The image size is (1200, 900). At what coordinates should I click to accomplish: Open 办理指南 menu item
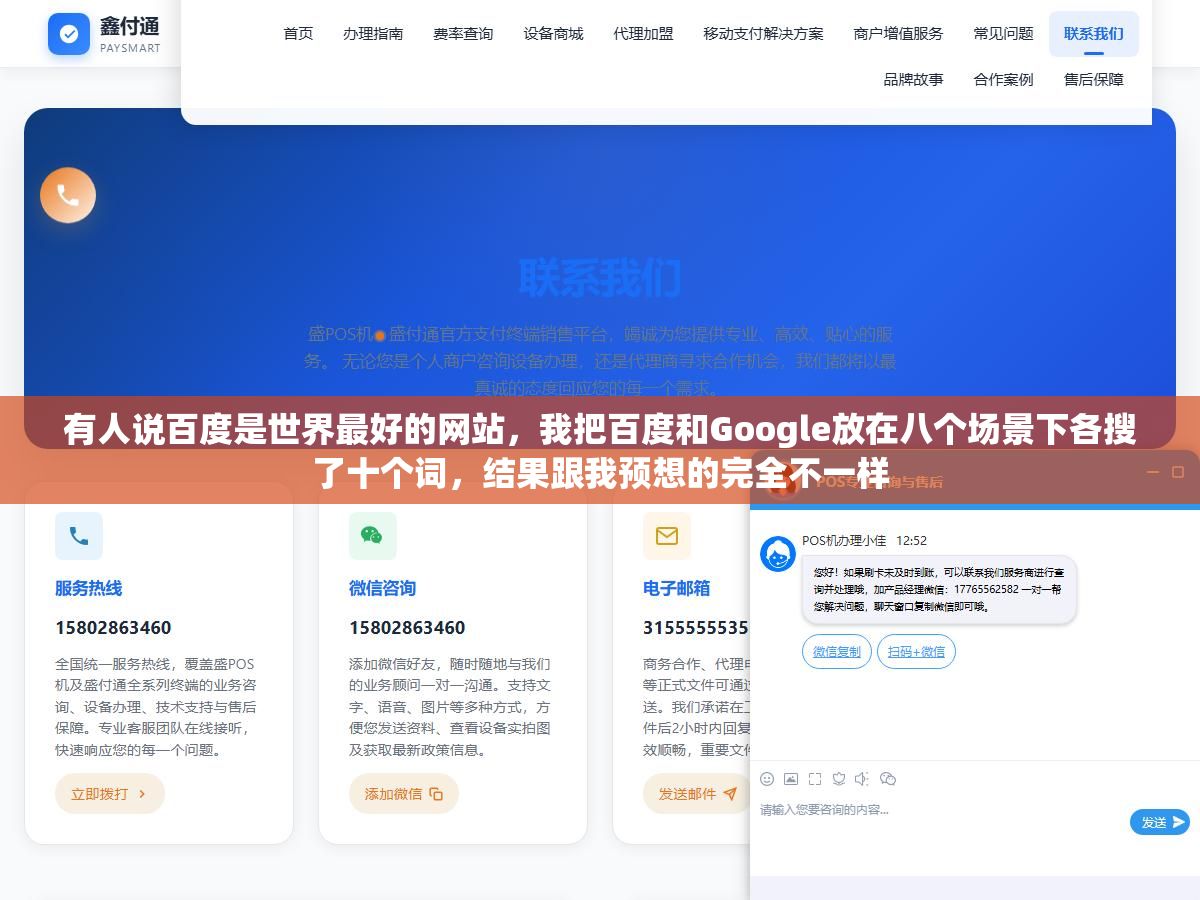tap(373, 34)
